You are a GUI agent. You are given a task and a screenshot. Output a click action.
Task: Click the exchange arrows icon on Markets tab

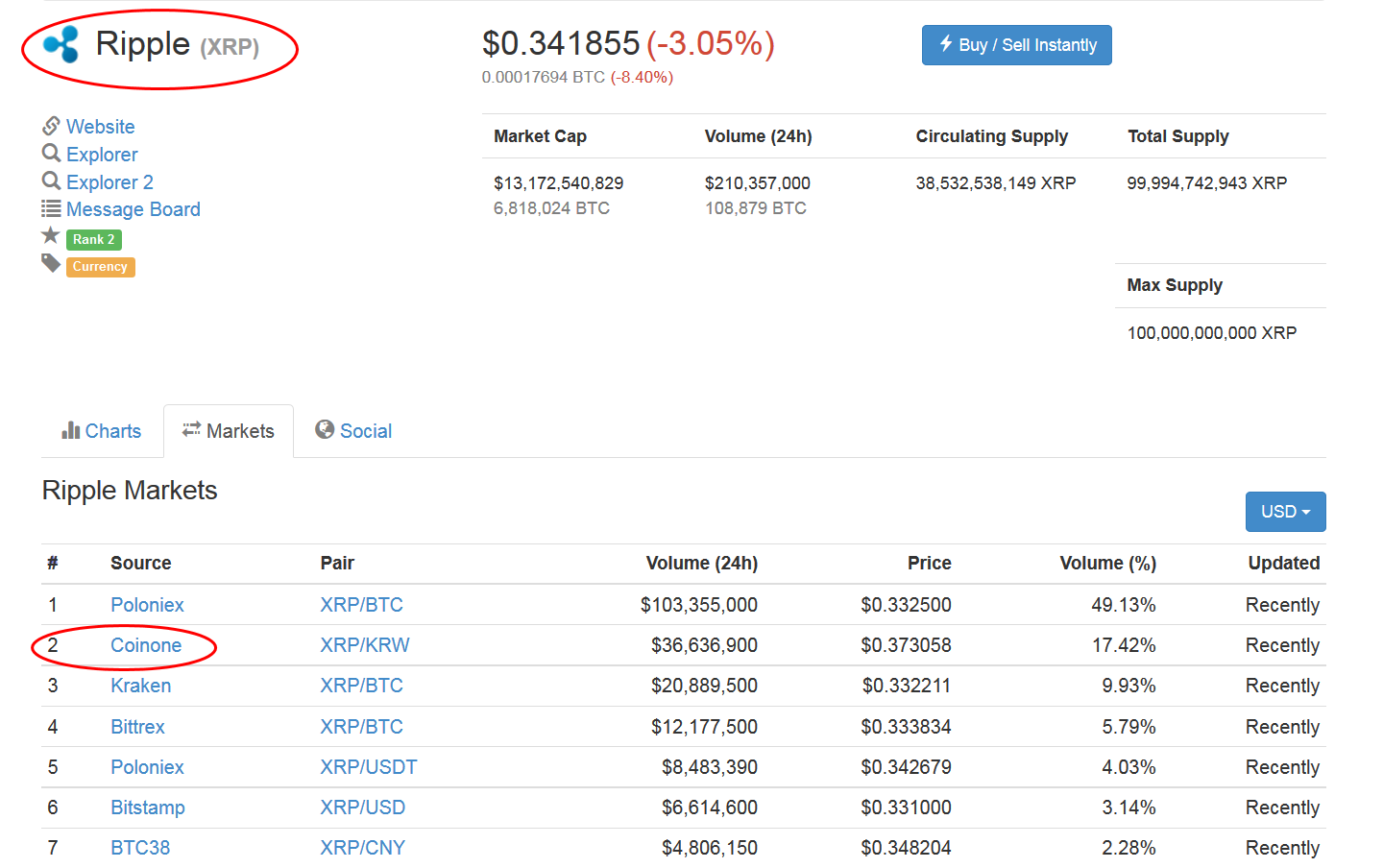point(192,429)
